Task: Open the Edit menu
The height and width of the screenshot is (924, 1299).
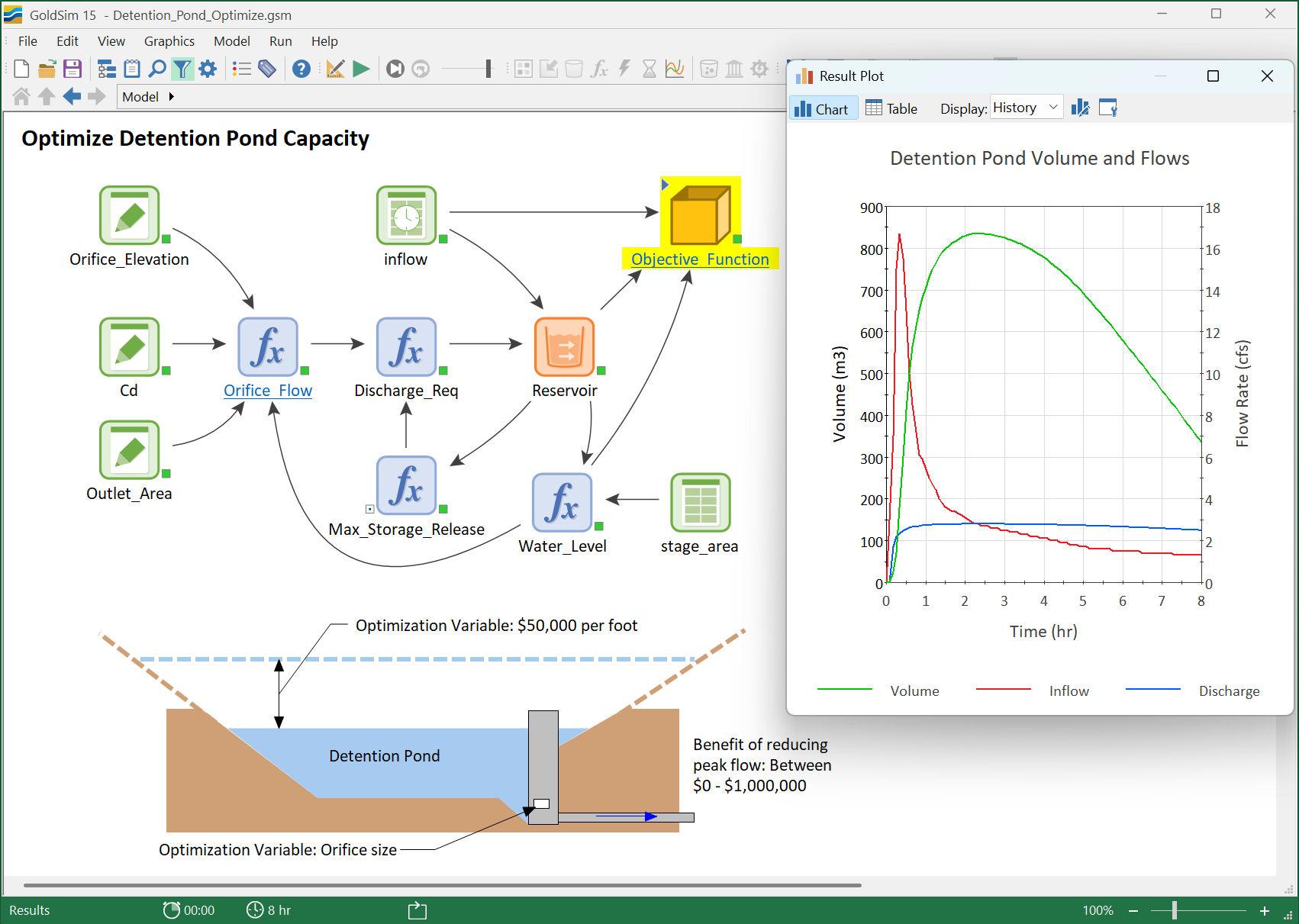Action: (x=67, y=41)
